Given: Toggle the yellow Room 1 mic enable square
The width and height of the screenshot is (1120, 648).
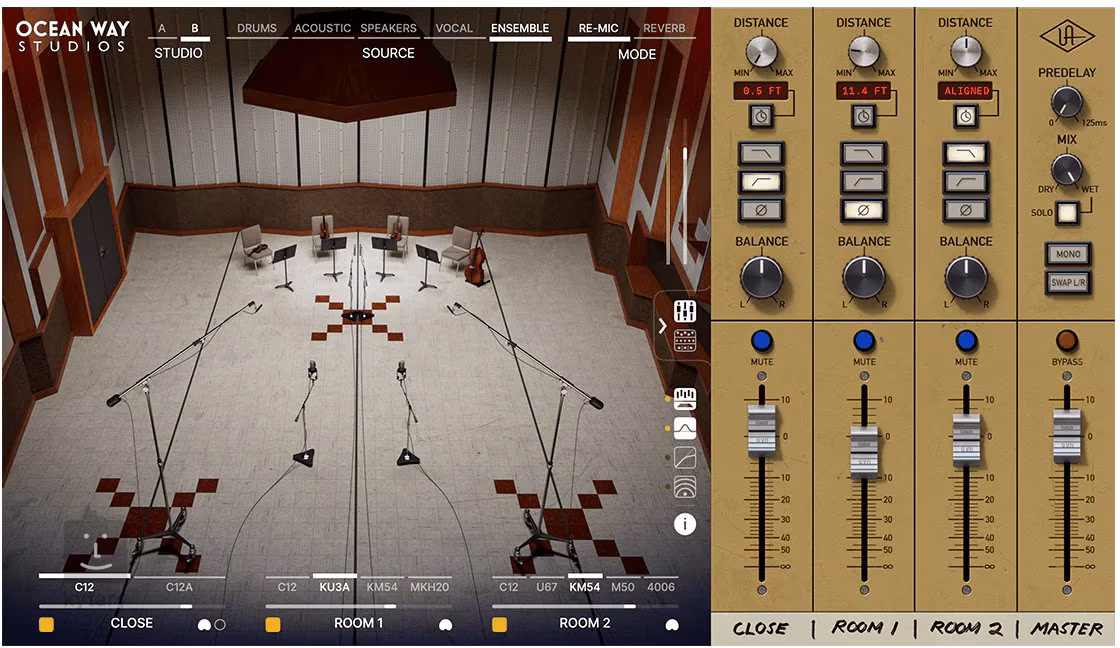Looking at the screenshot, I should click(x=272, y=624).
